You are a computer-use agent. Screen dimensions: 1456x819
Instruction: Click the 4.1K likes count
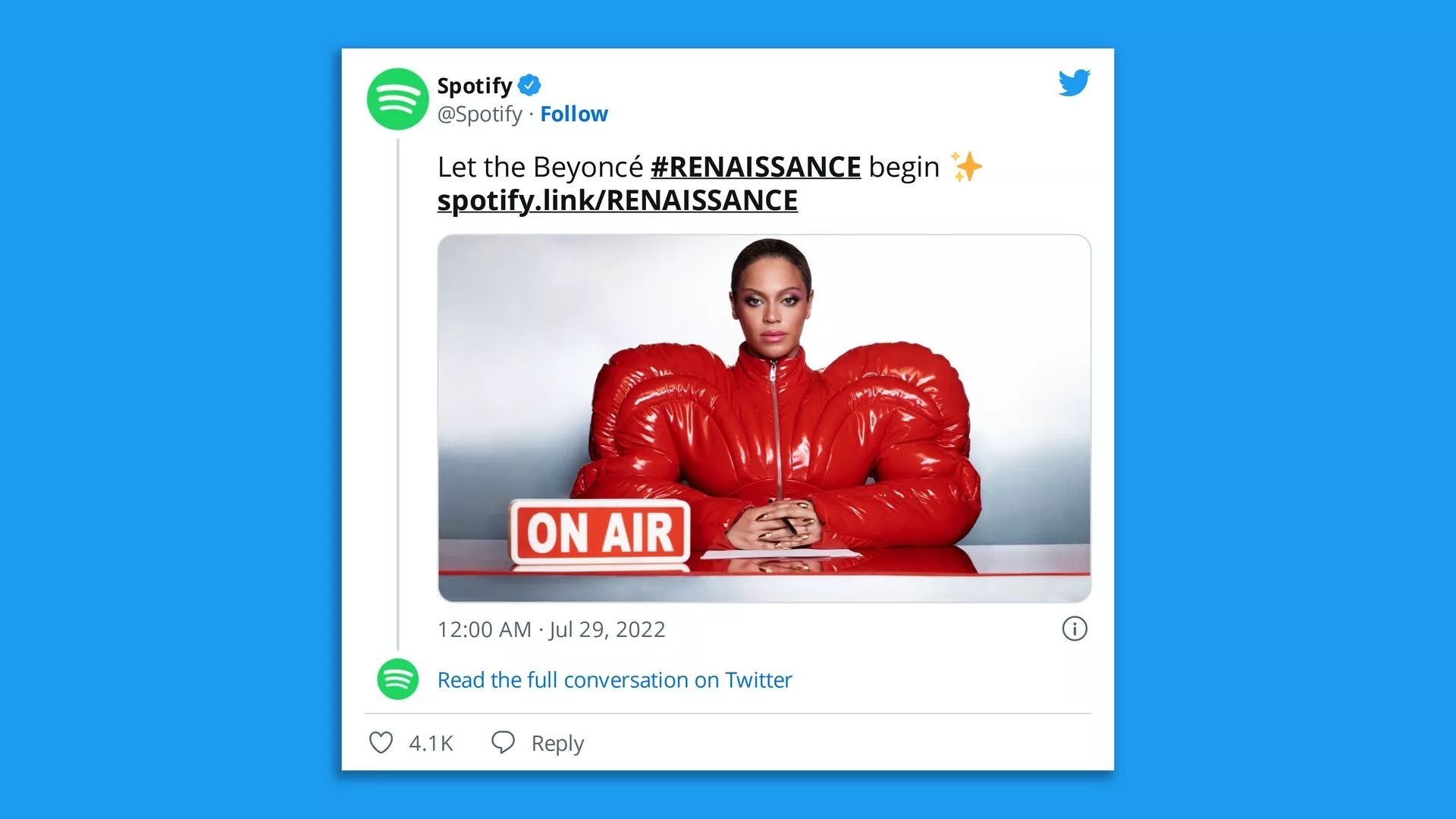coord(431,743)
